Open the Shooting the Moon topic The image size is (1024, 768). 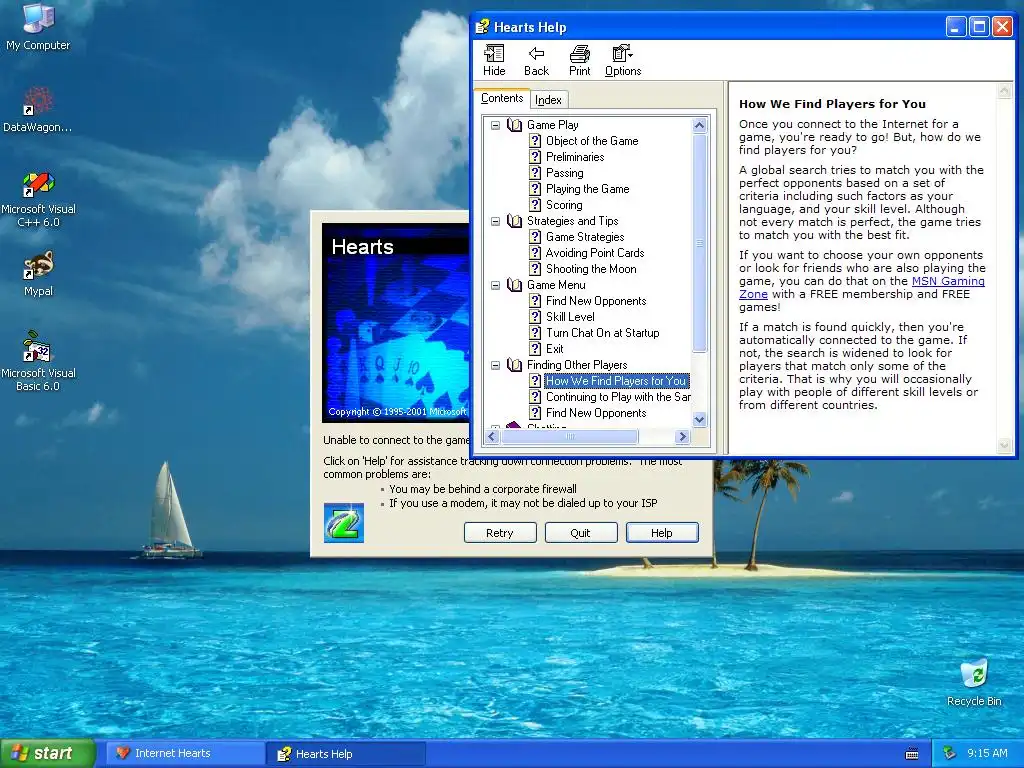pyautogui.click(x=590, y=269)
